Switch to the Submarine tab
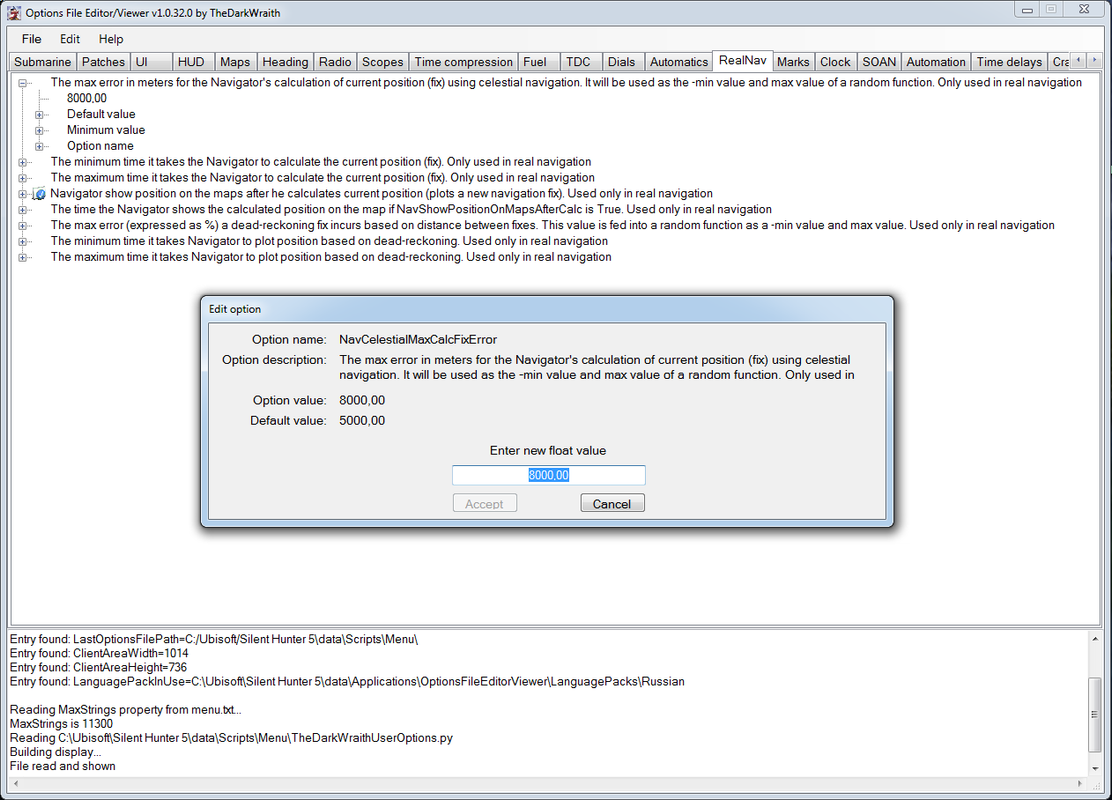Viewport: 1112px width, 800px height. (x=43, y=62)
